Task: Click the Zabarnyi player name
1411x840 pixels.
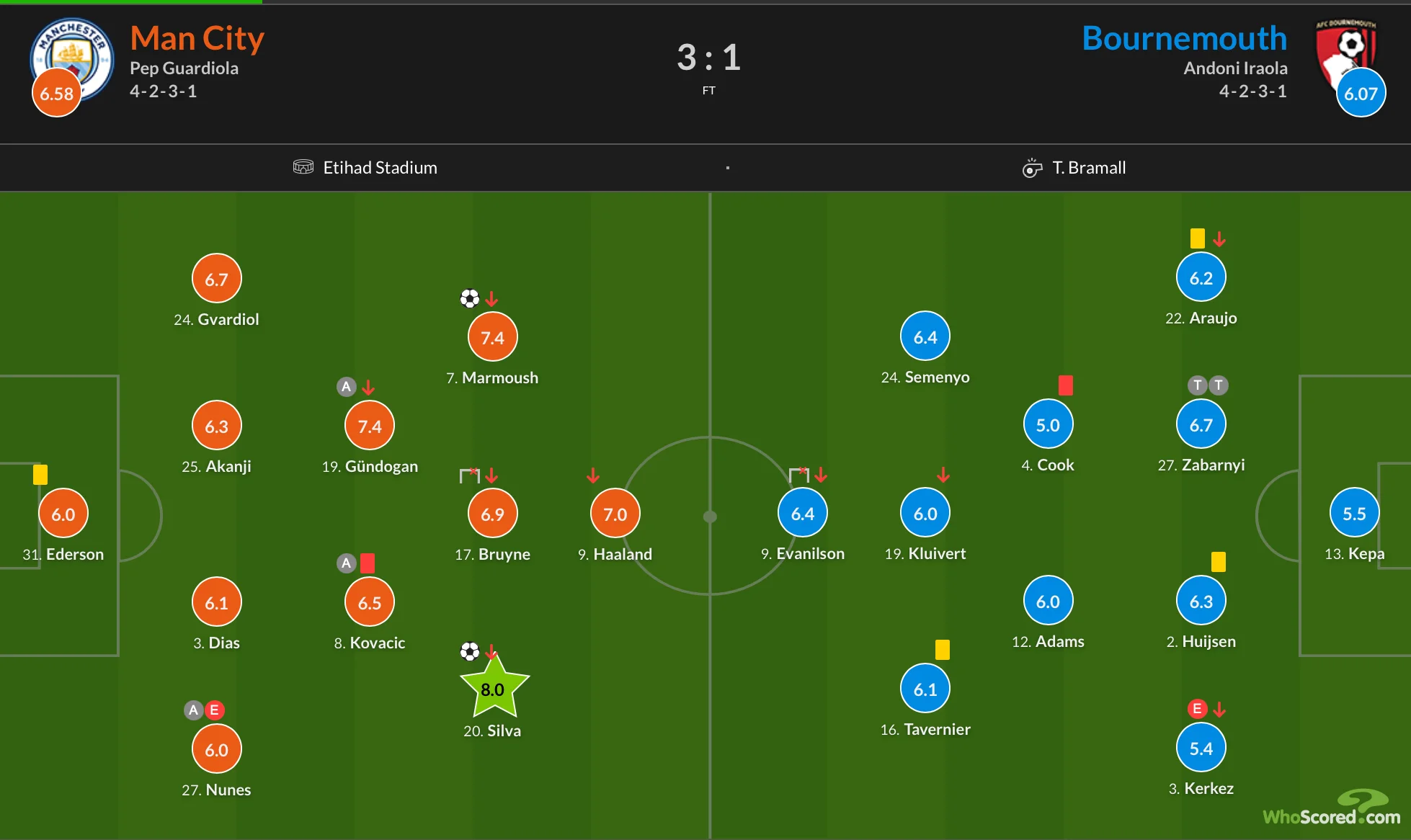Action: (1213, 465)
